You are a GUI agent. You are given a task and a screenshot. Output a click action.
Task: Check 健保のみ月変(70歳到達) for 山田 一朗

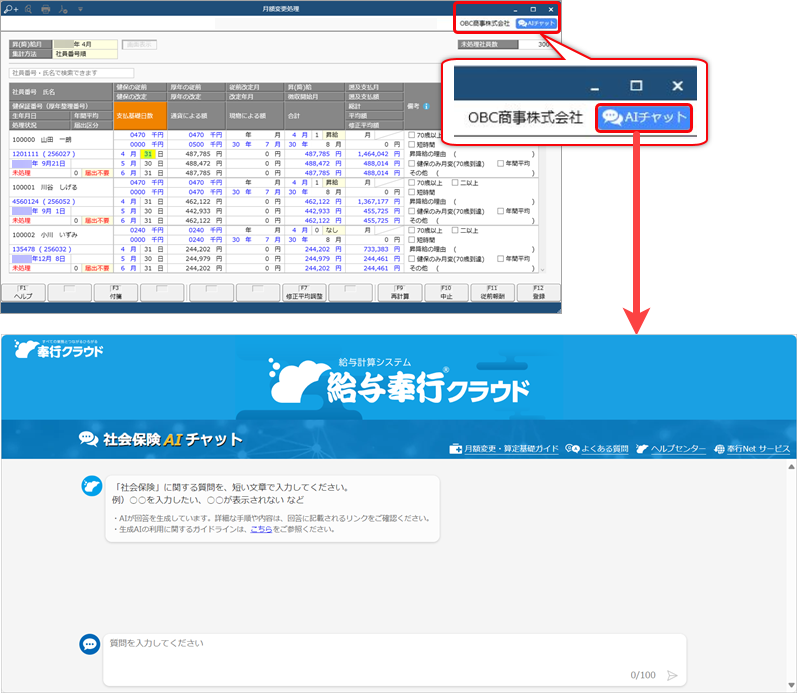412,164
